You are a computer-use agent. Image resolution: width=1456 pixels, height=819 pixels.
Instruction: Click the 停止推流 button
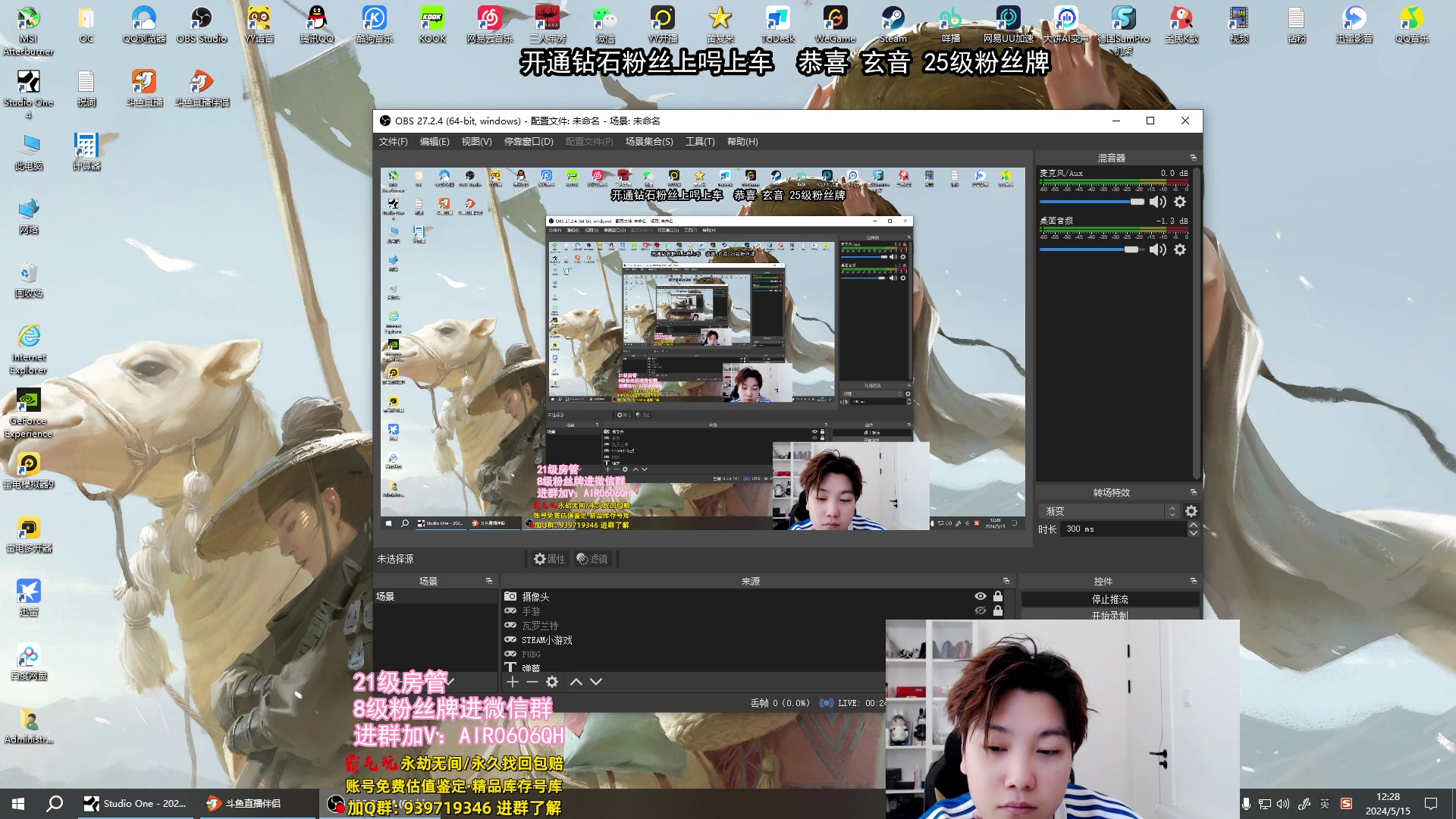pos(1110,599)
